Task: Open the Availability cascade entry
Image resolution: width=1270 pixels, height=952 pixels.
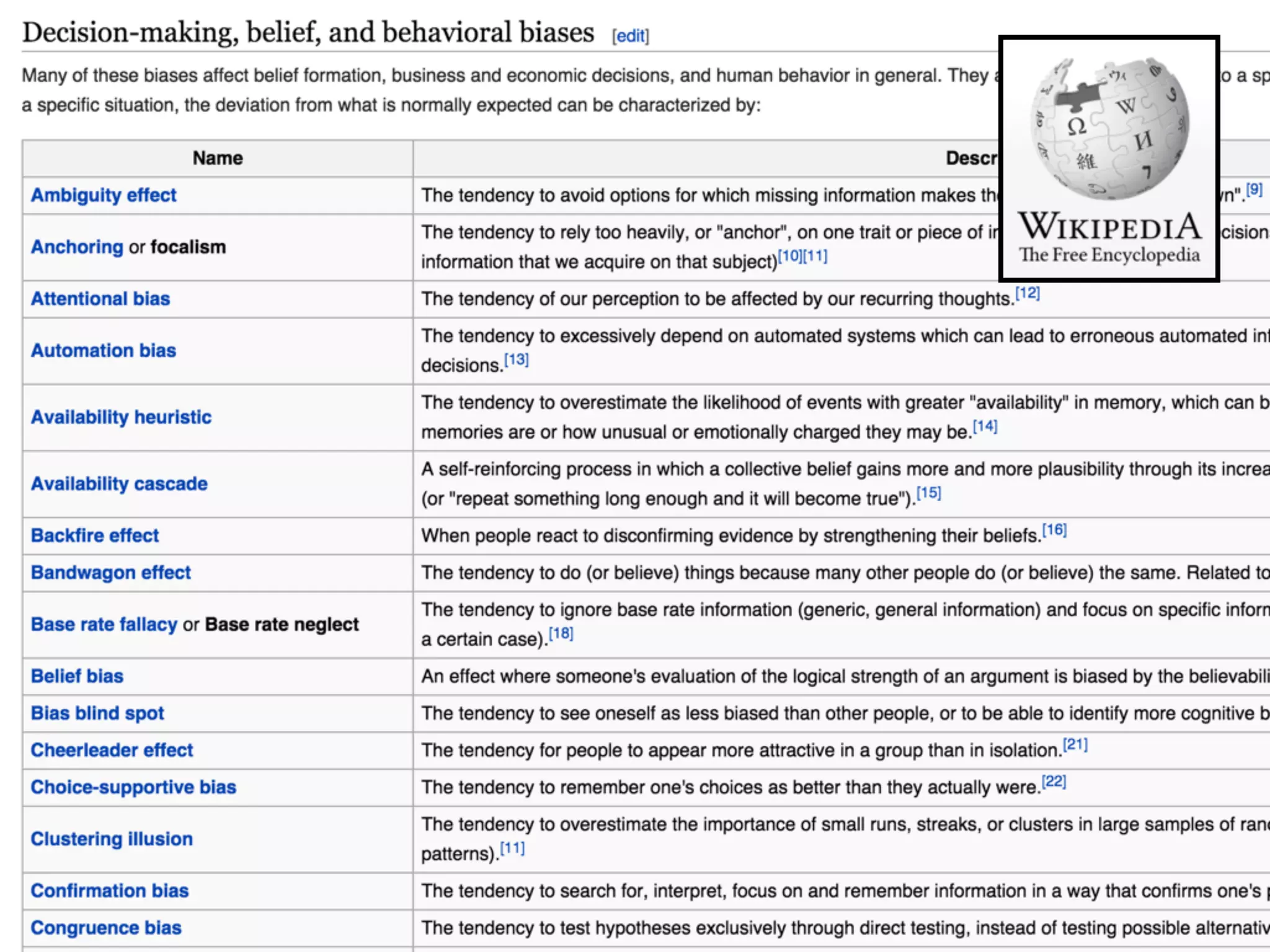Action: [119, 483]
